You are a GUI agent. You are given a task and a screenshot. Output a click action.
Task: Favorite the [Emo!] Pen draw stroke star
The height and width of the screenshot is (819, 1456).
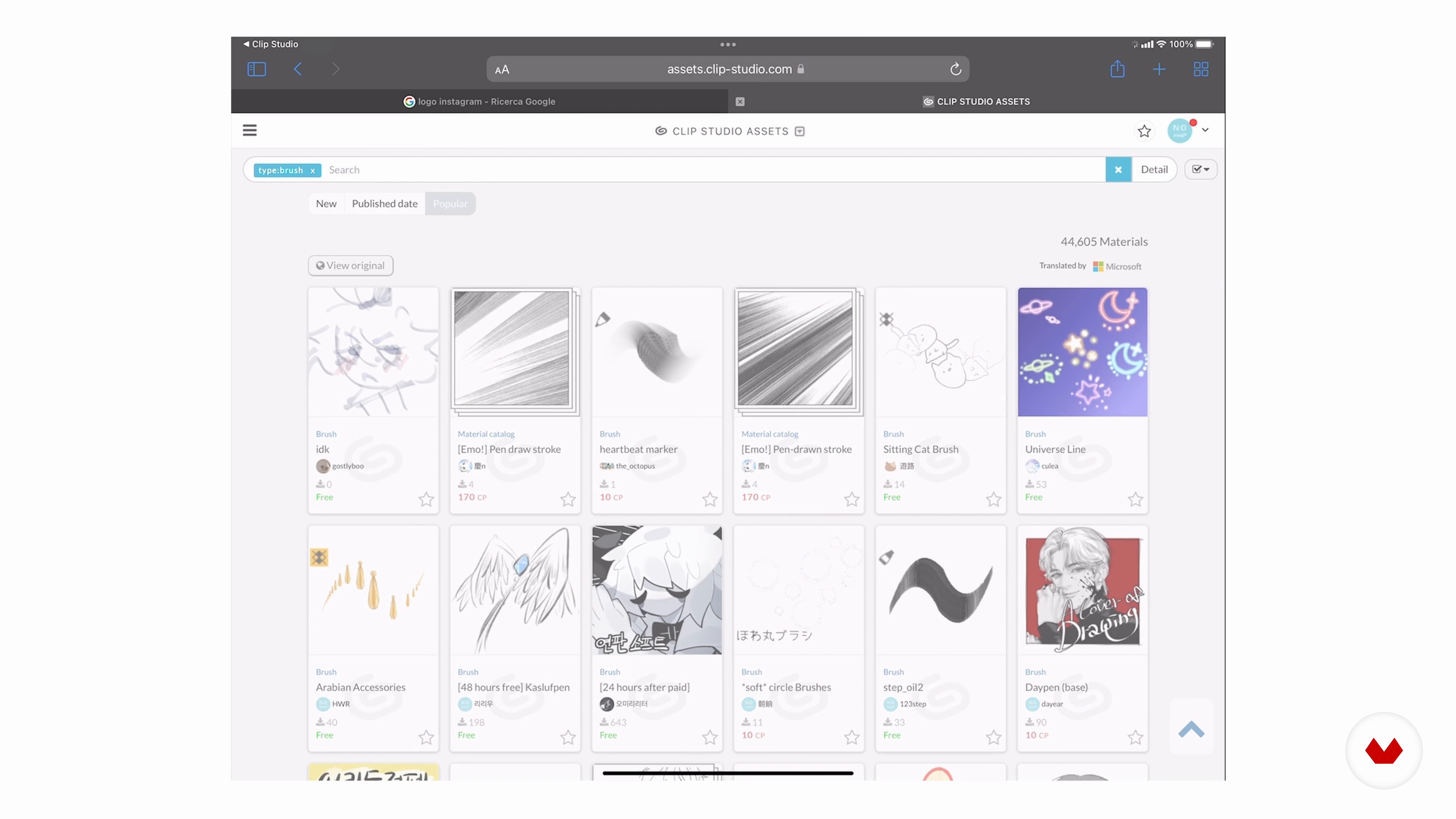(568, 499)
